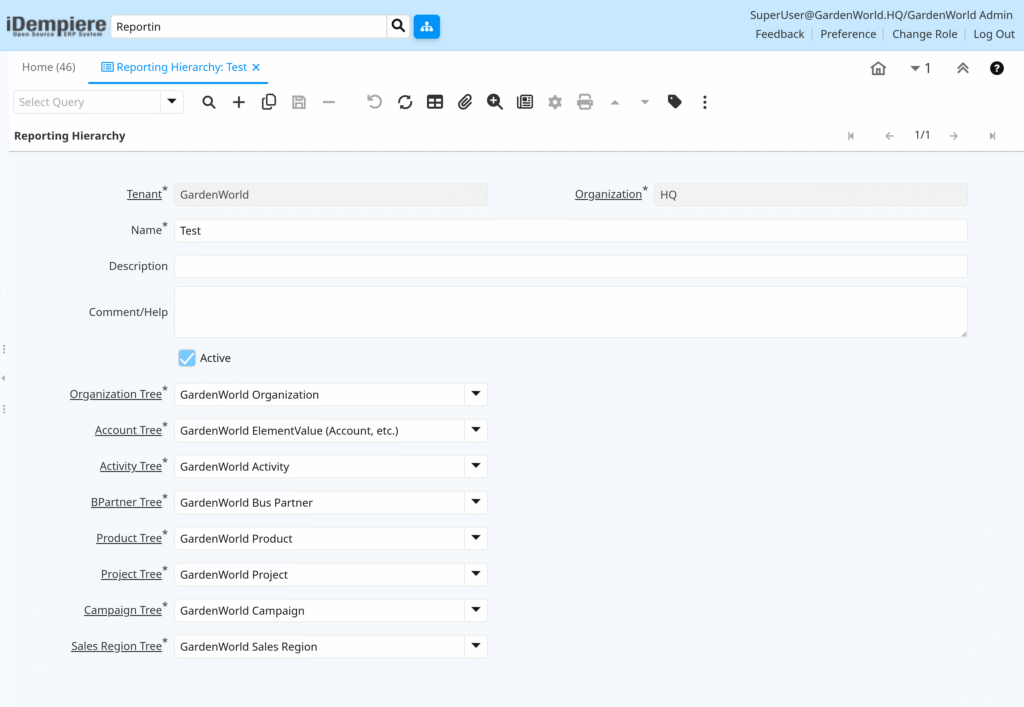Open the Preference link

pos(848,34)
